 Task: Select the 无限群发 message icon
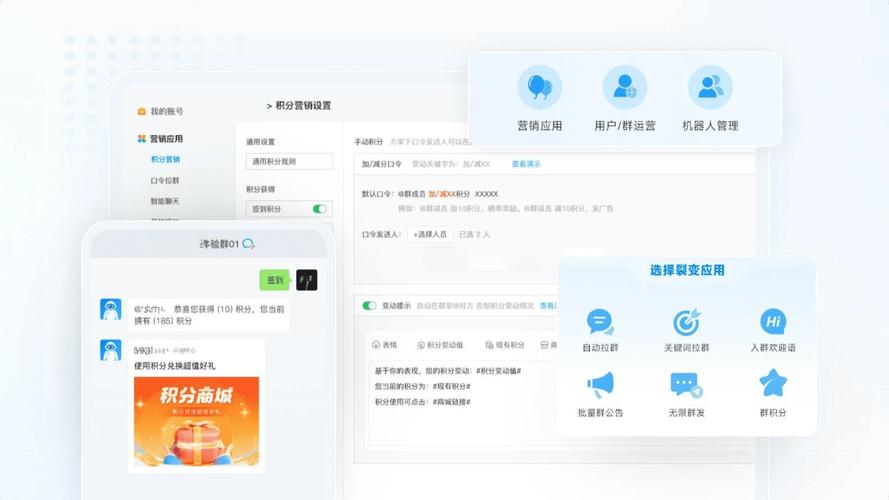pos(687,385)
